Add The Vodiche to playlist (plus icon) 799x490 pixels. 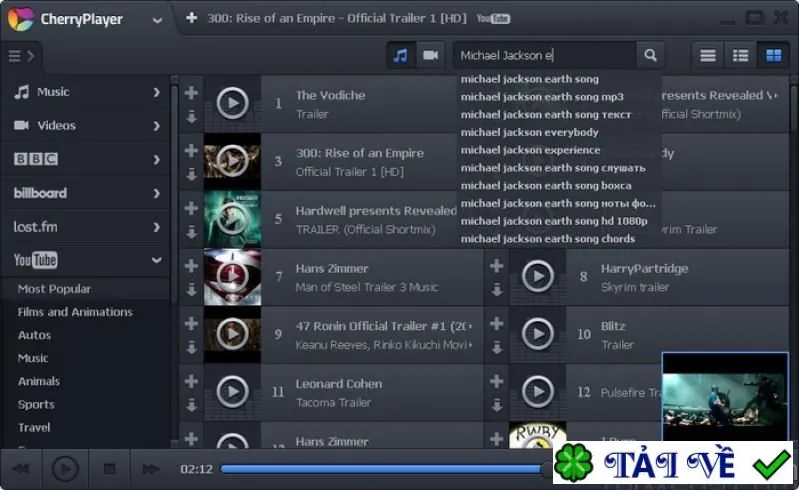tap(191, 93)
